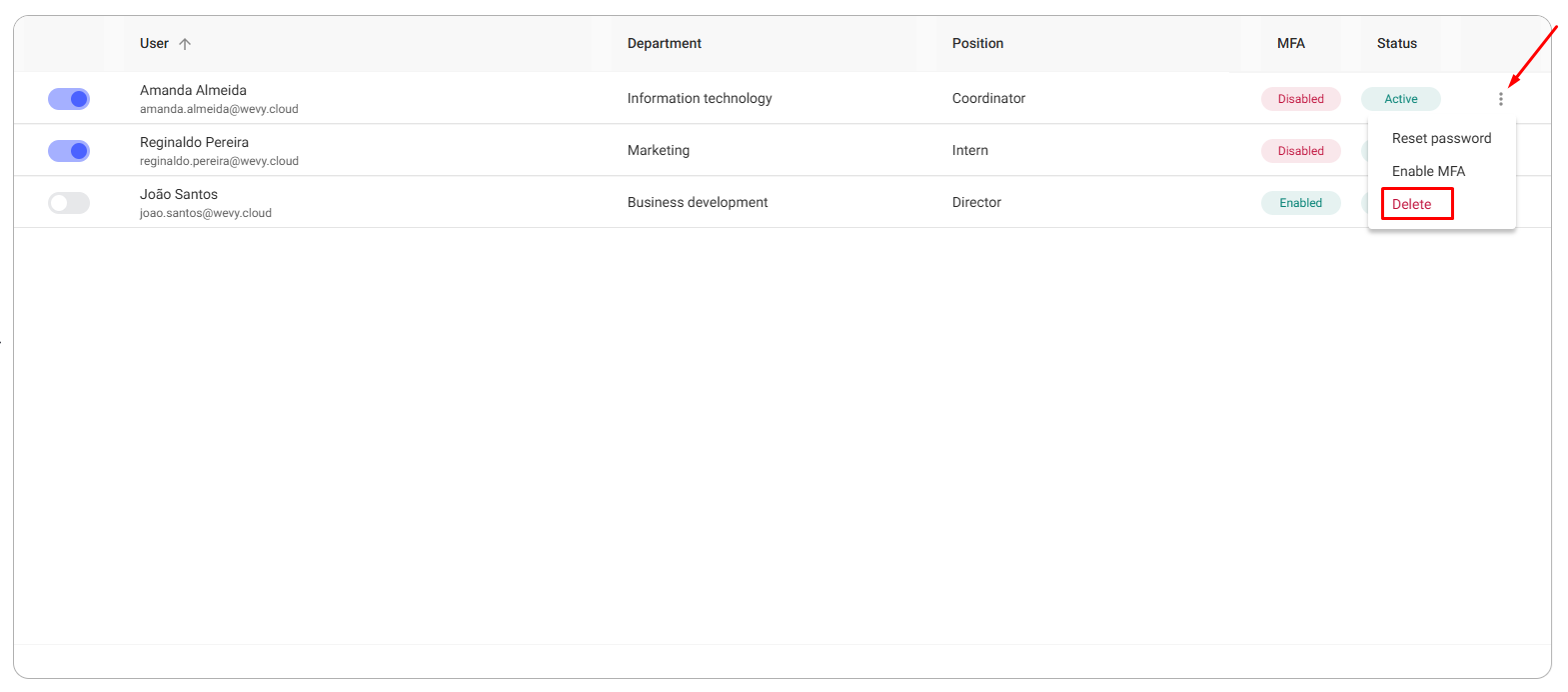This screenshot has height=692, width=1568.
Task: Click the Business development department cell
Action: coord(698,202)
